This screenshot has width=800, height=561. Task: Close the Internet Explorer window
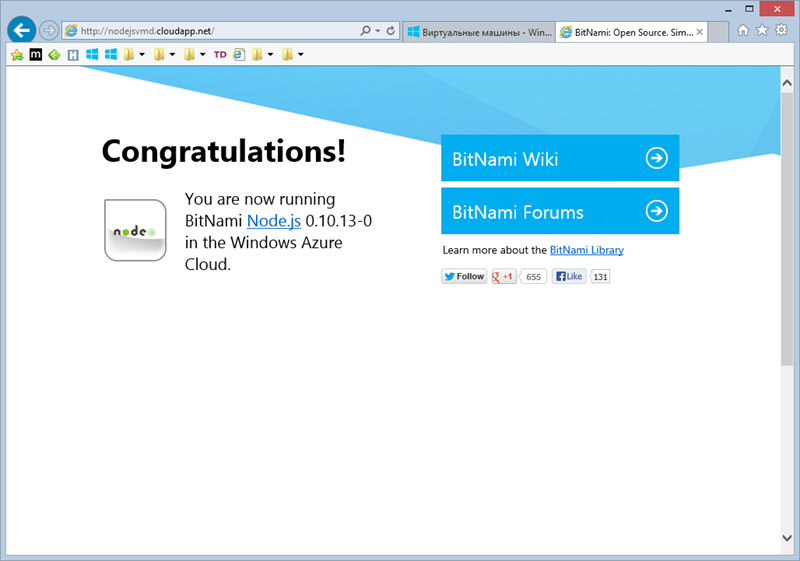(x=777, y=9)
